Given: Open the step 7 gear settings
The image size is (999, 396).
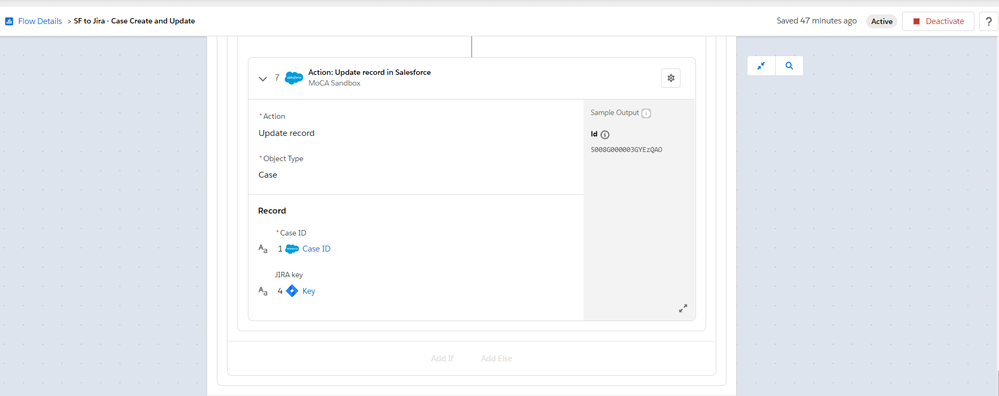Looking at the screenshot, I should click(670, 78).
